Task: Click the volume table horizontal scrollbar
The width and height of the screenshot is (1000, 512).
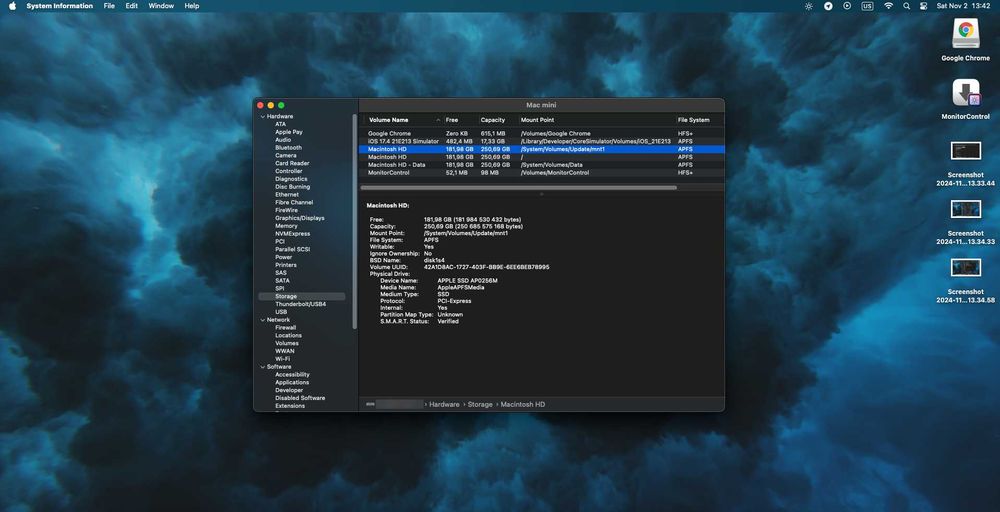Action: (x=518, y=188)
